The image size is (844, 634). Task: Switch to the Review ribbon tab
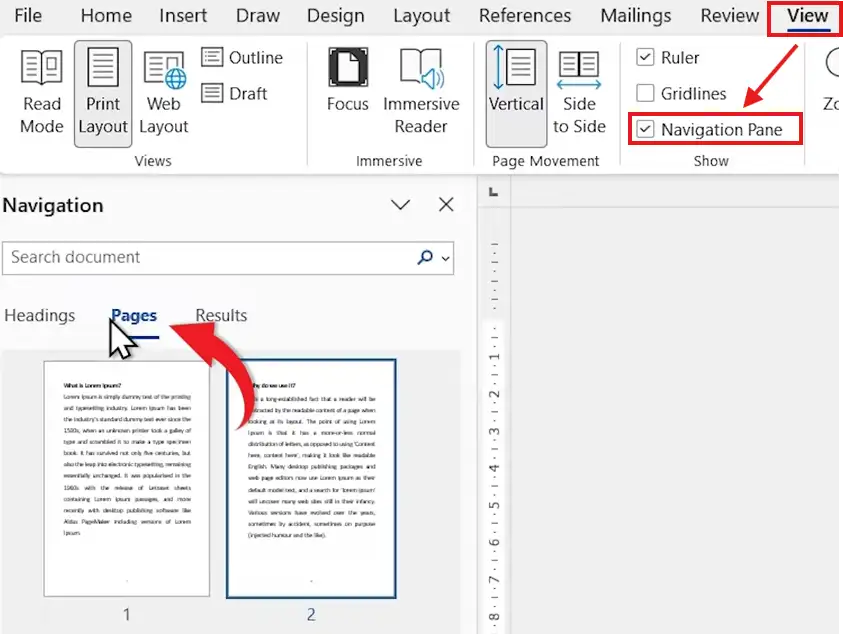(x=728, y=16)
